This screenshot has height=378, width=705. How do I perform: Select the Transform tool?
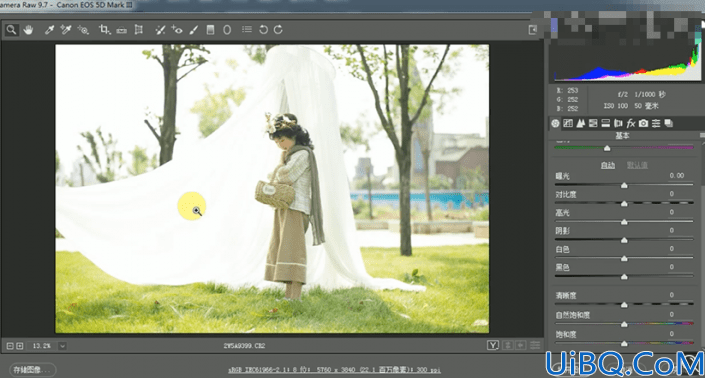click(139, 30)
